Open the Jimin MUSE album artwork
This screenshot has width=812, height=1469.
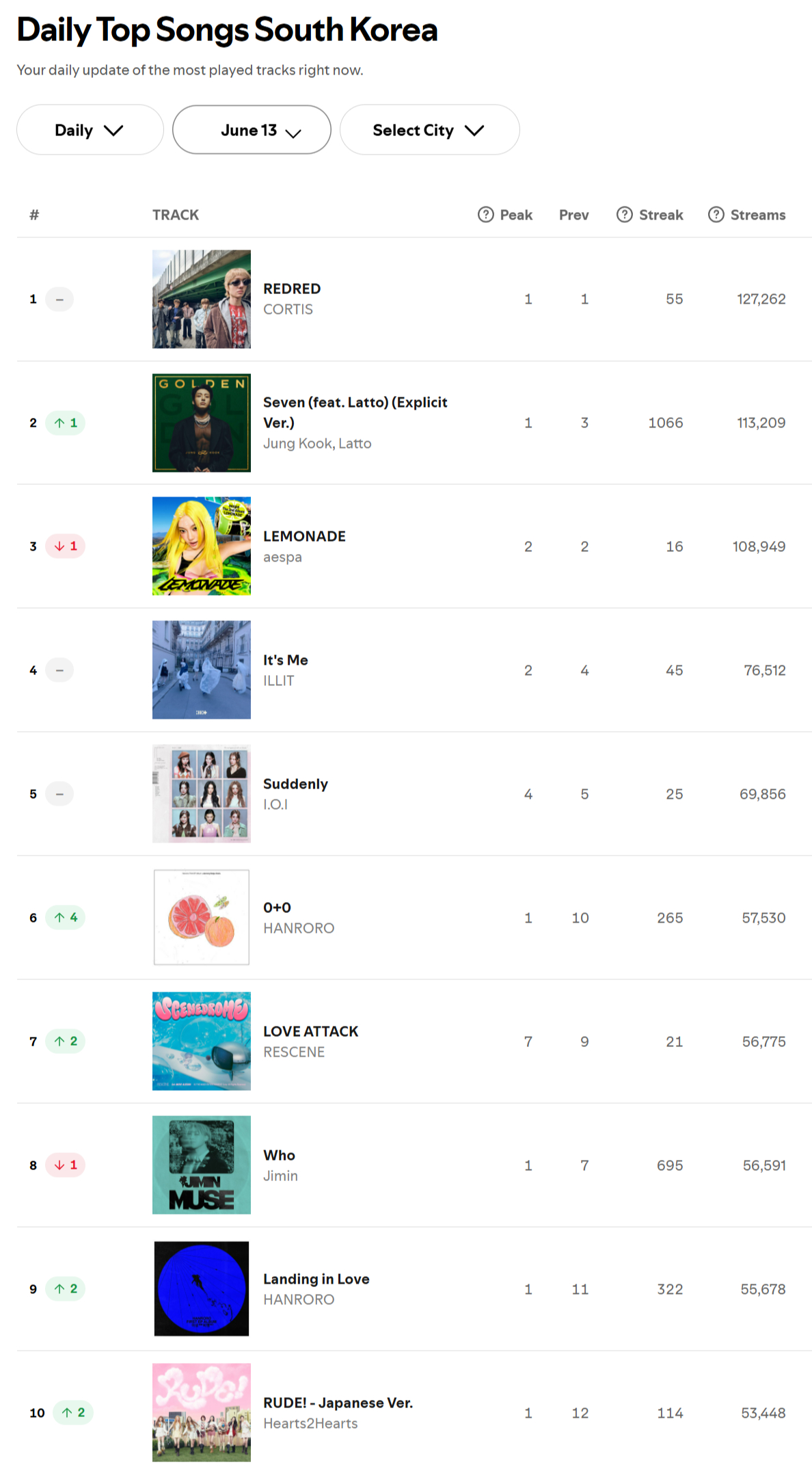(202, 1165)
